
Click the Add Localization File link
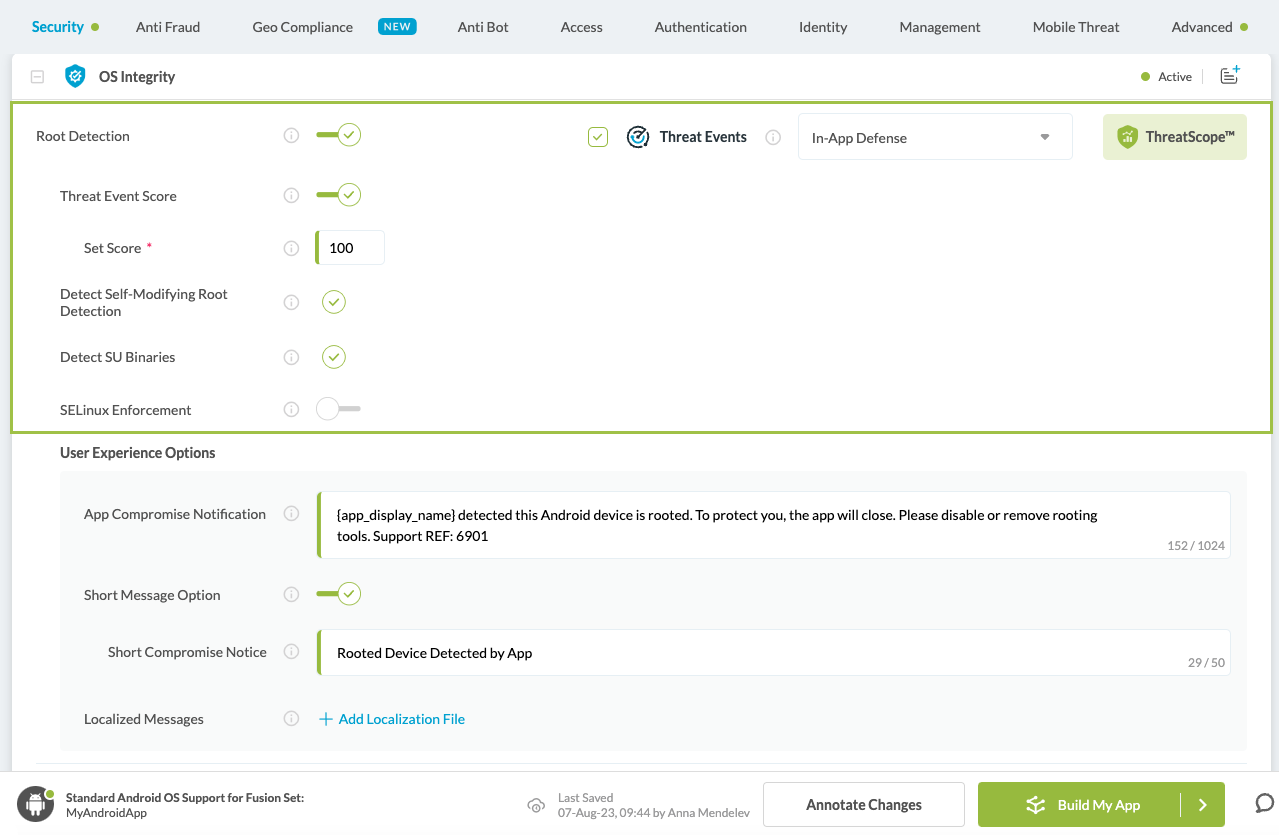pos(392,718)
